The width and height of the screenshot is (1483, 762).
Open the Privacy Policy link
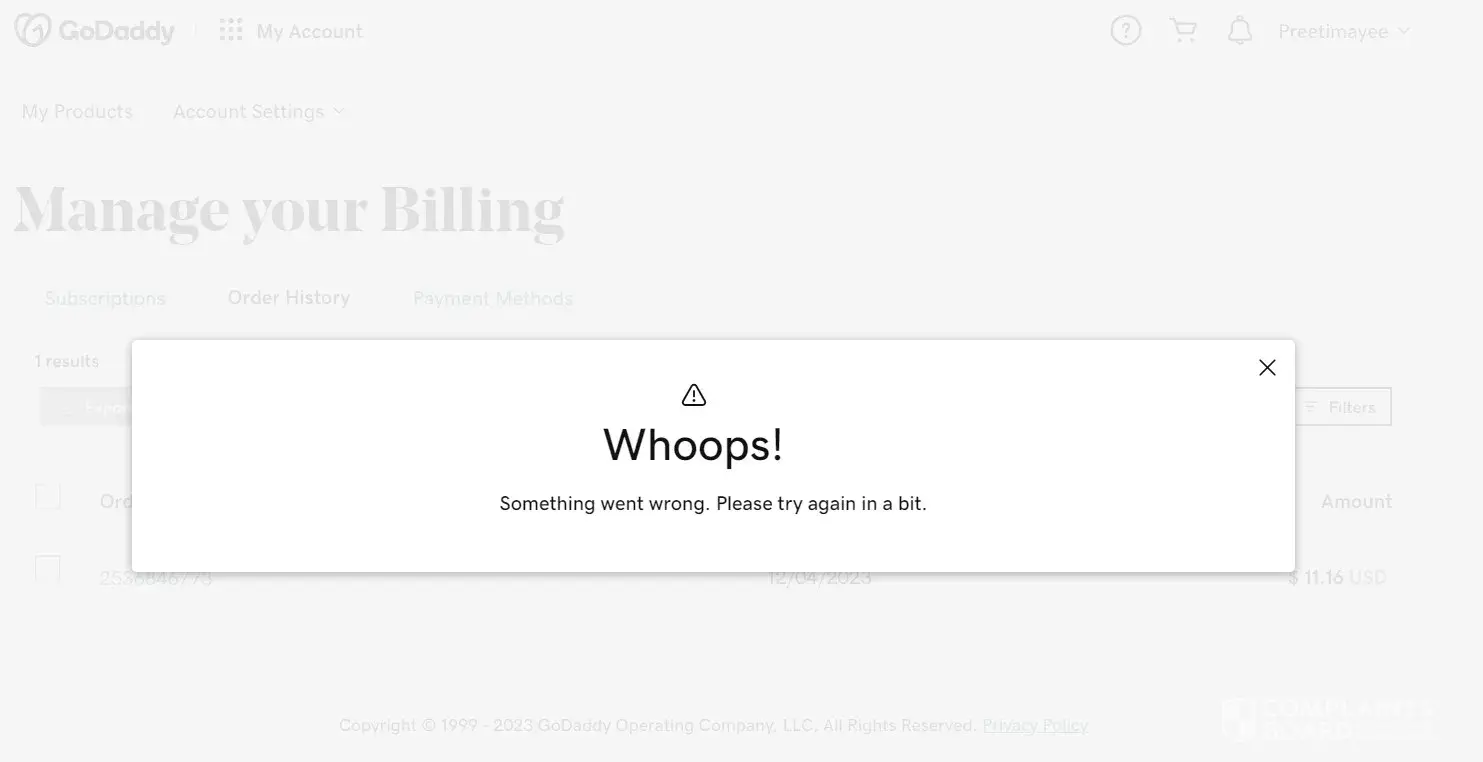pyautogui.click(x=1035, y=725)
